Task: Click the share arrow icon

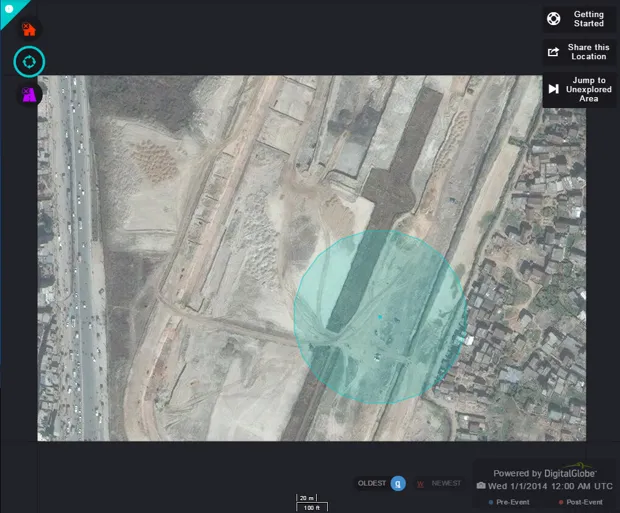Action: pyautogui.click(x=553, y=52)
